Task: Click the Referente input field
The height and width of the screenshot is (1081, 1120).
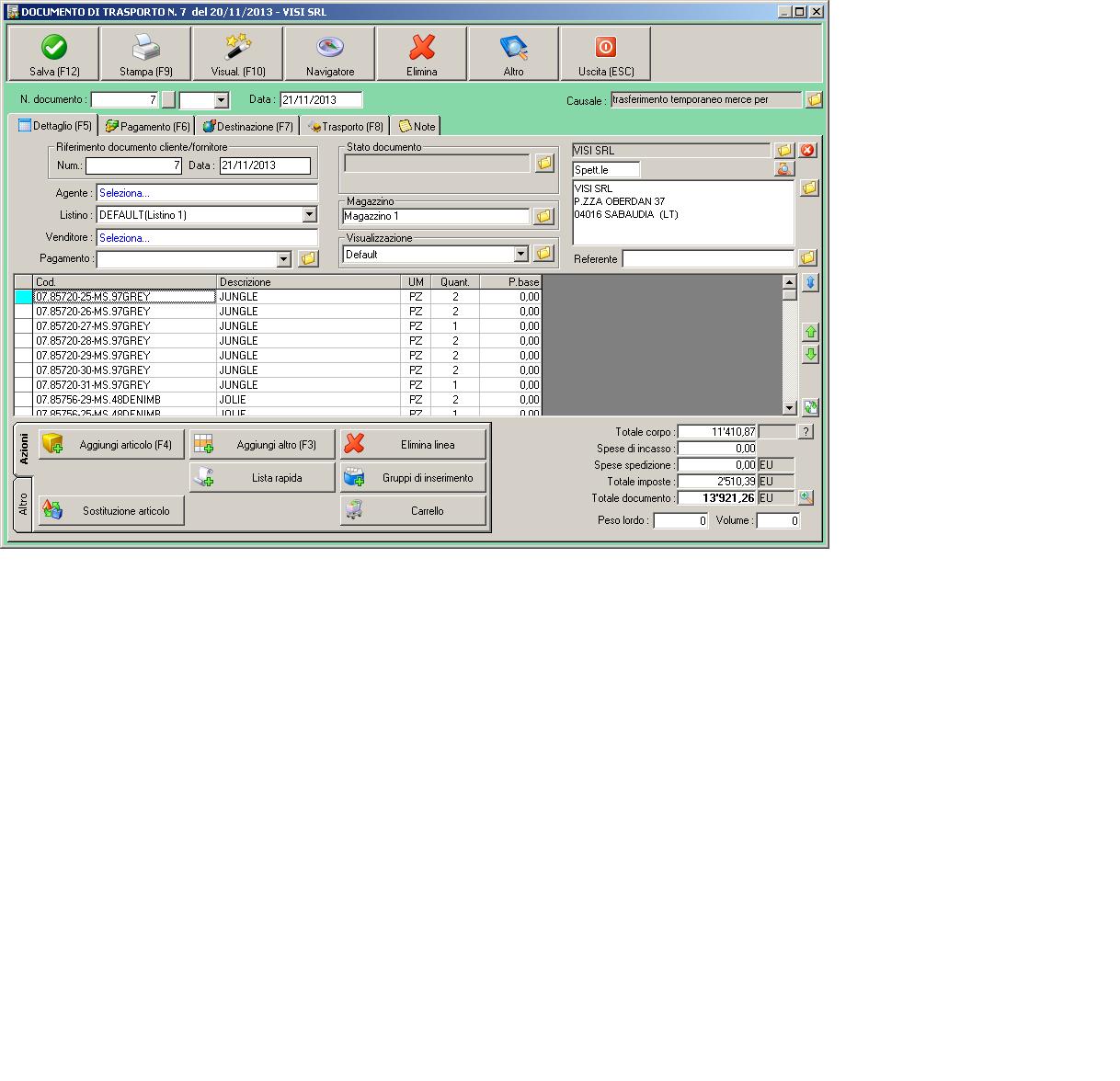Action: coord(708,258)
